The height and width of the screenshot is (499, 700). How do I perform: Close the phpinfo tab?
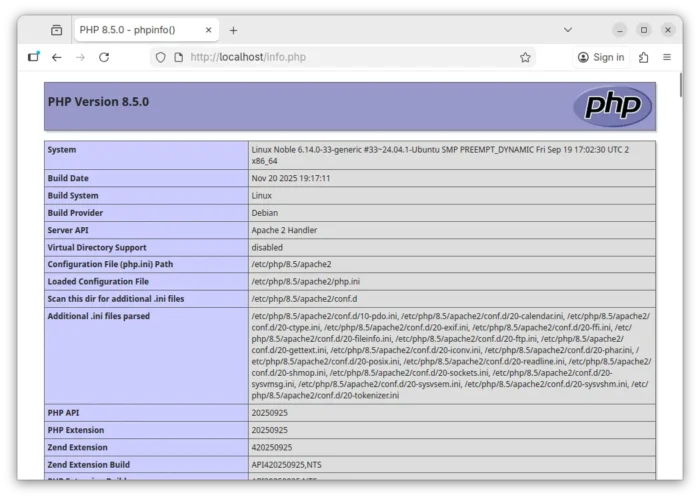(207, 30)
